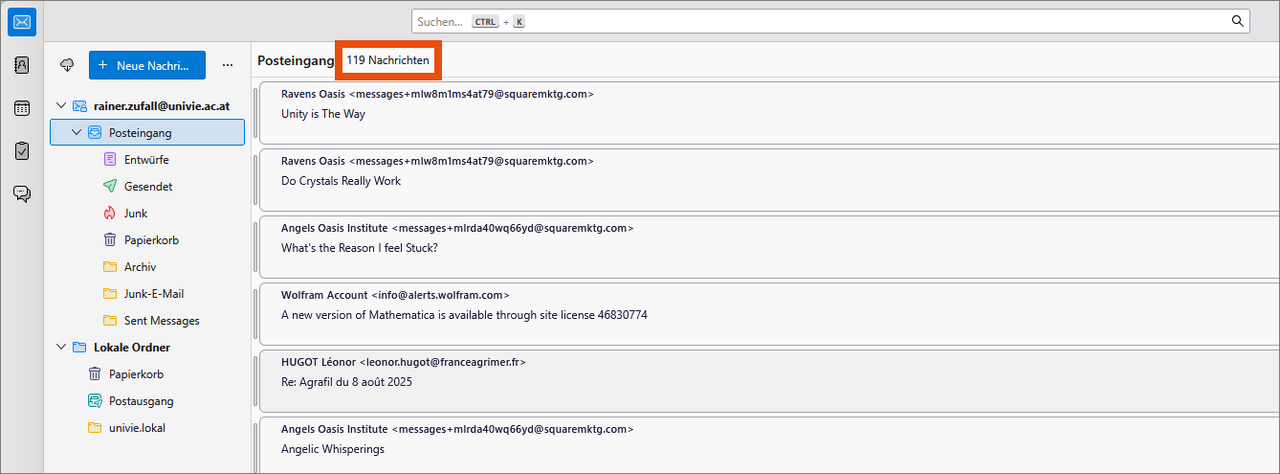Collapse the Posteingang folder tree

76,132
